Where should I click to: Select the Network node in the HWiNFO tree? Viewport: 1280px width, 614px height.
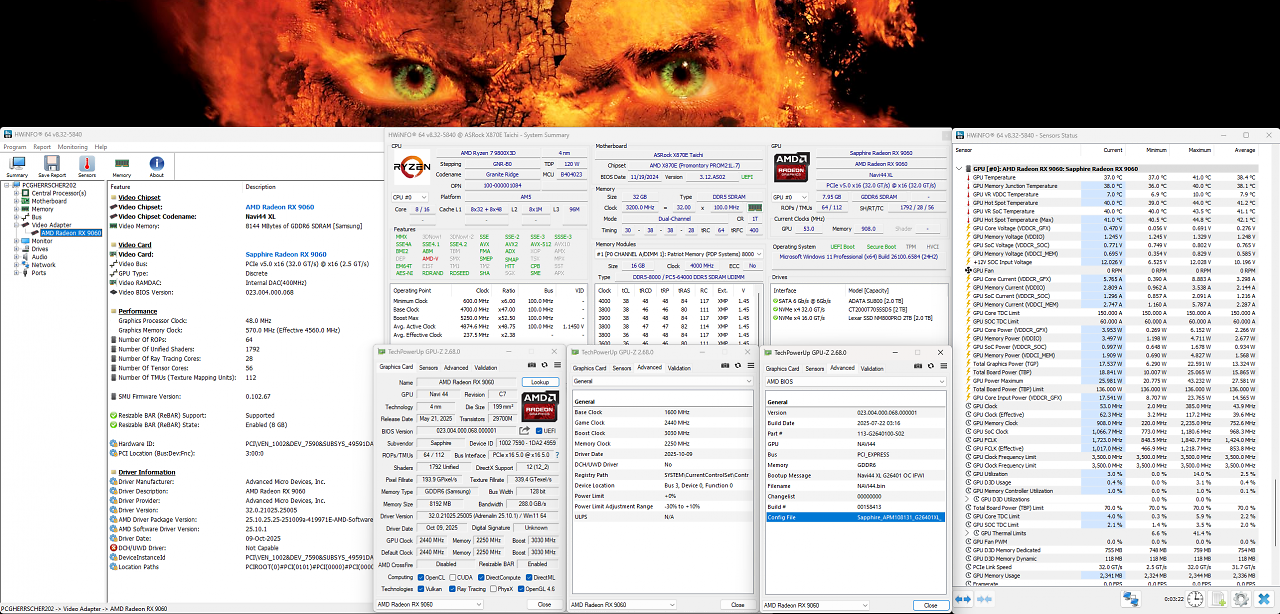click(43, 265)
